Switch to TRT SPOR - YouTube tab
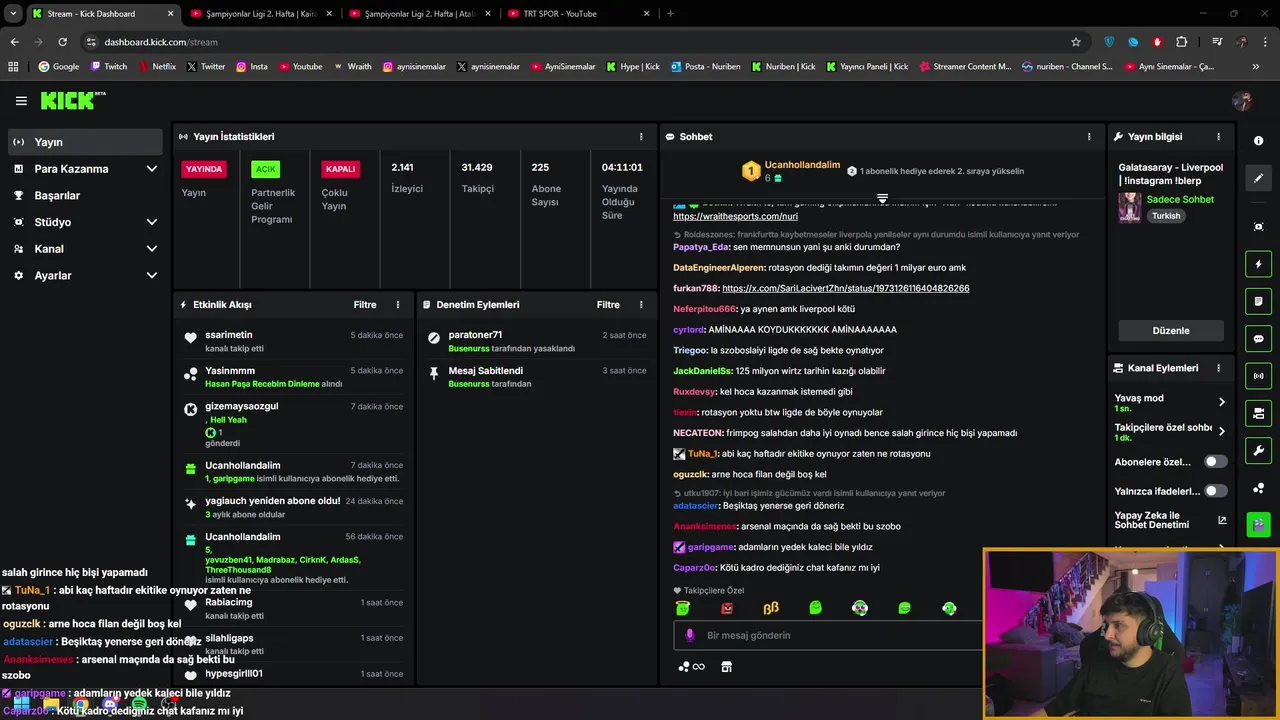Image resolution: width=1280 pixels, height=720 pixels. (x=580, y=14)
